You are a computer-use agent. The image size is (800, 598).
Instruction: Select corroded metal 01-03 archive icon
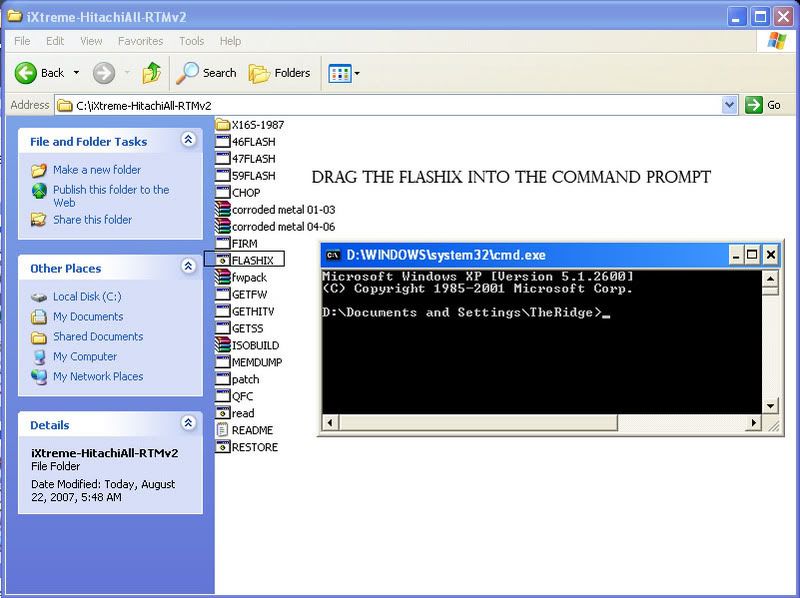(x=222, y=209)
